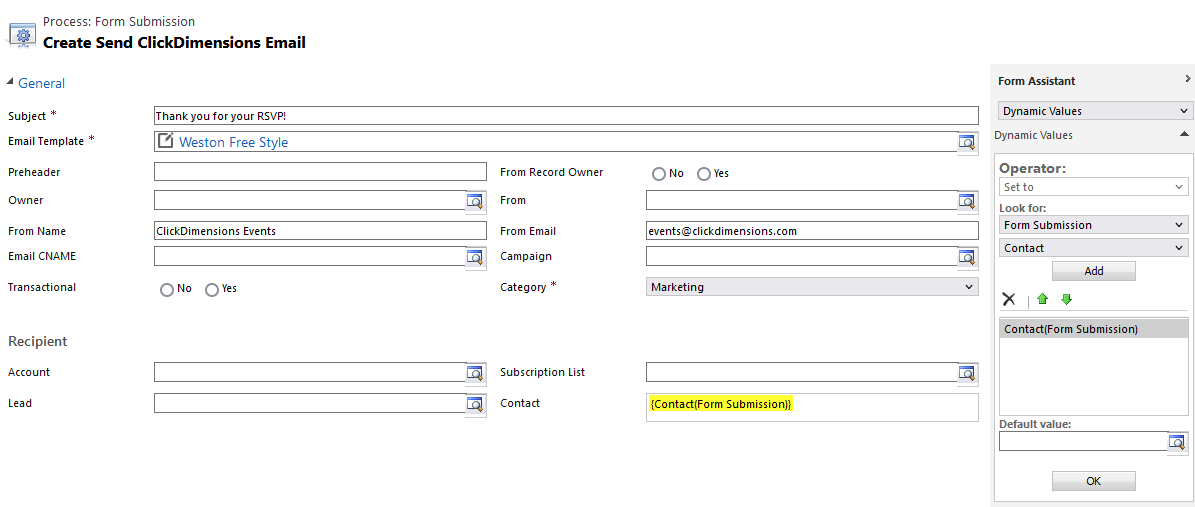The image size is (1195, 507).
Task: Open the Contact attribute dropdown
Action: (x=1094, y=248)
